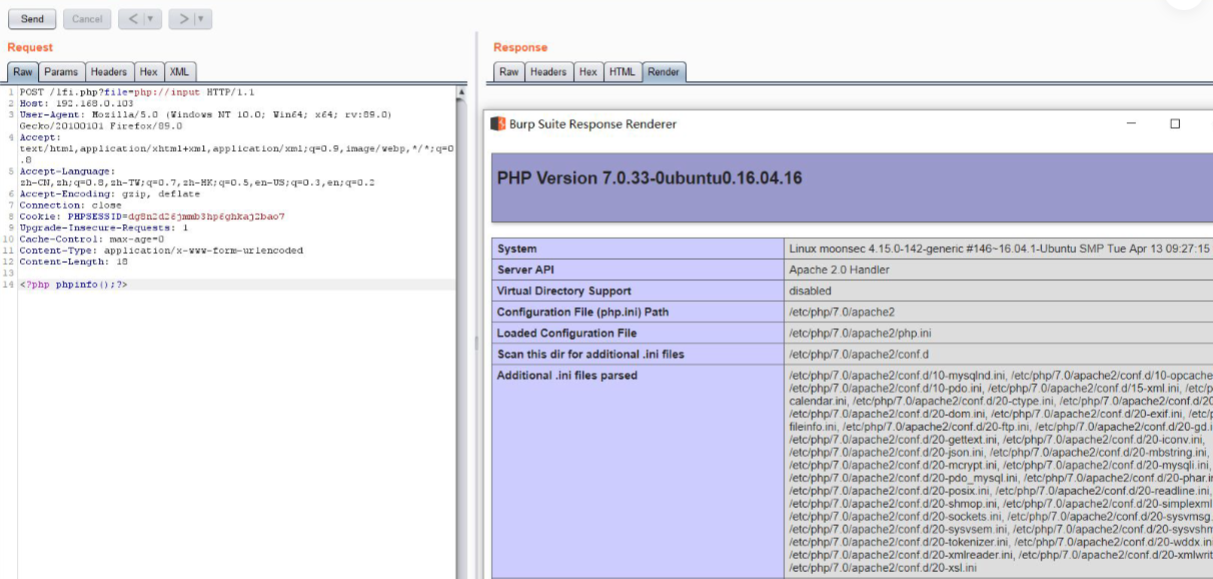Switch to the request Params tab
This screenshot has width=1213, height=579.
coord(61,72)
